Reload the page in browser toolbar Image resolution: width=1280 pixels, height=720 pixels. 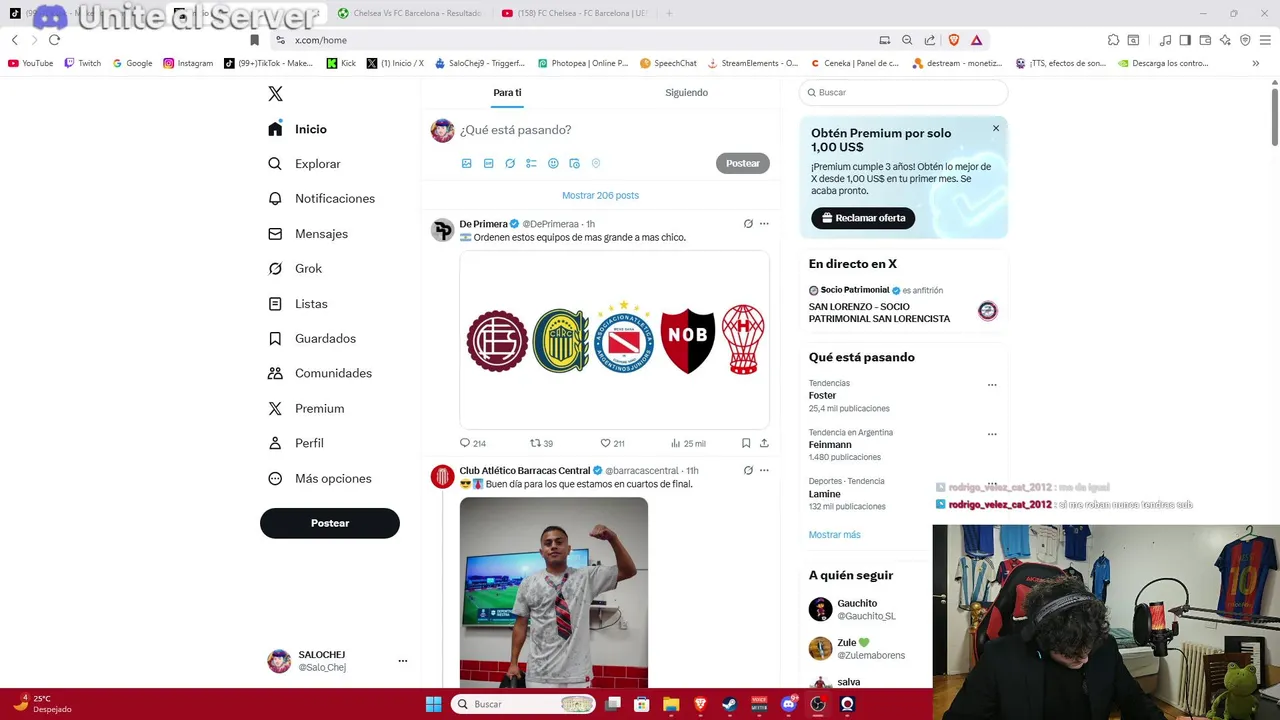pos(54,40)
